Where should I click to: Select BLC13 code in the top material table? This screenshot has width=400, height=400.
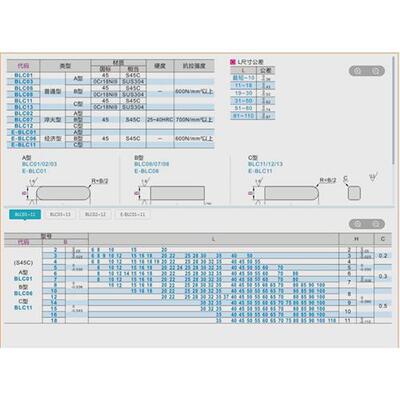click(x=24, y=107)
